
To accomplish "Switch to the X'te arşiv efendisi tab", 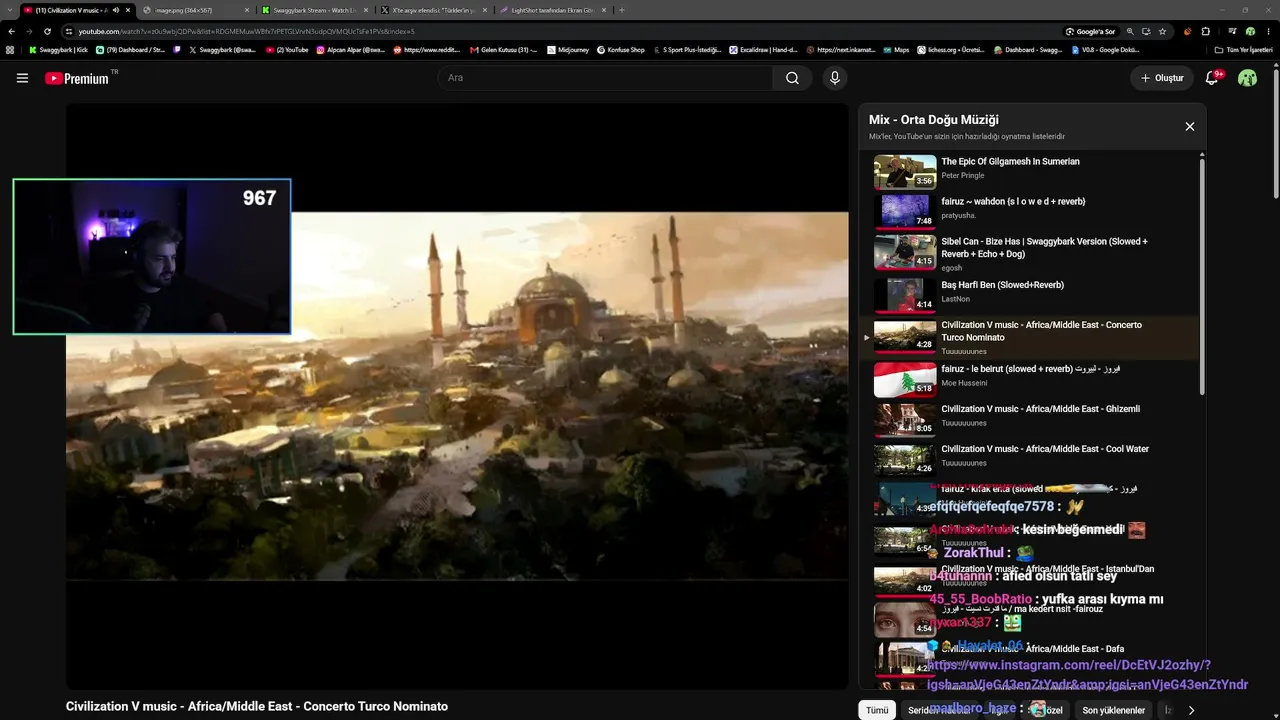I will [x=434, y=10].
